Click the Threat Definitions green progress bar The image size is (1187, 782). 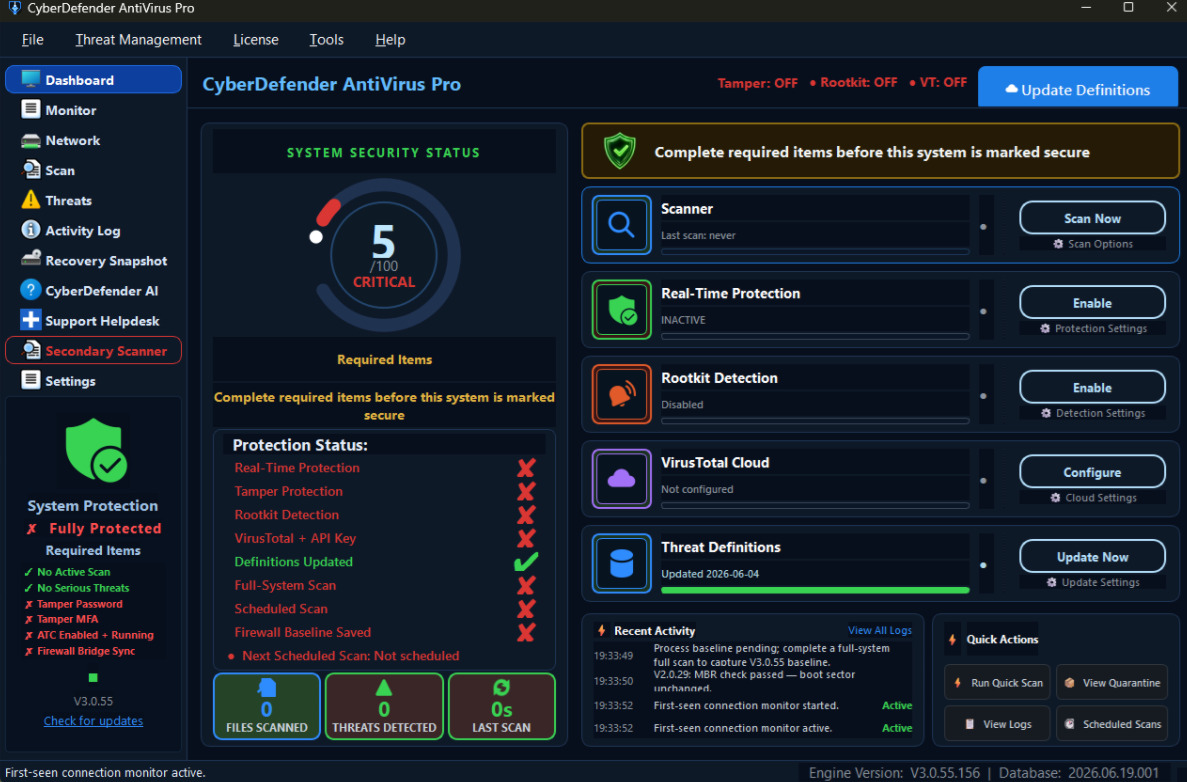point(815,590)
